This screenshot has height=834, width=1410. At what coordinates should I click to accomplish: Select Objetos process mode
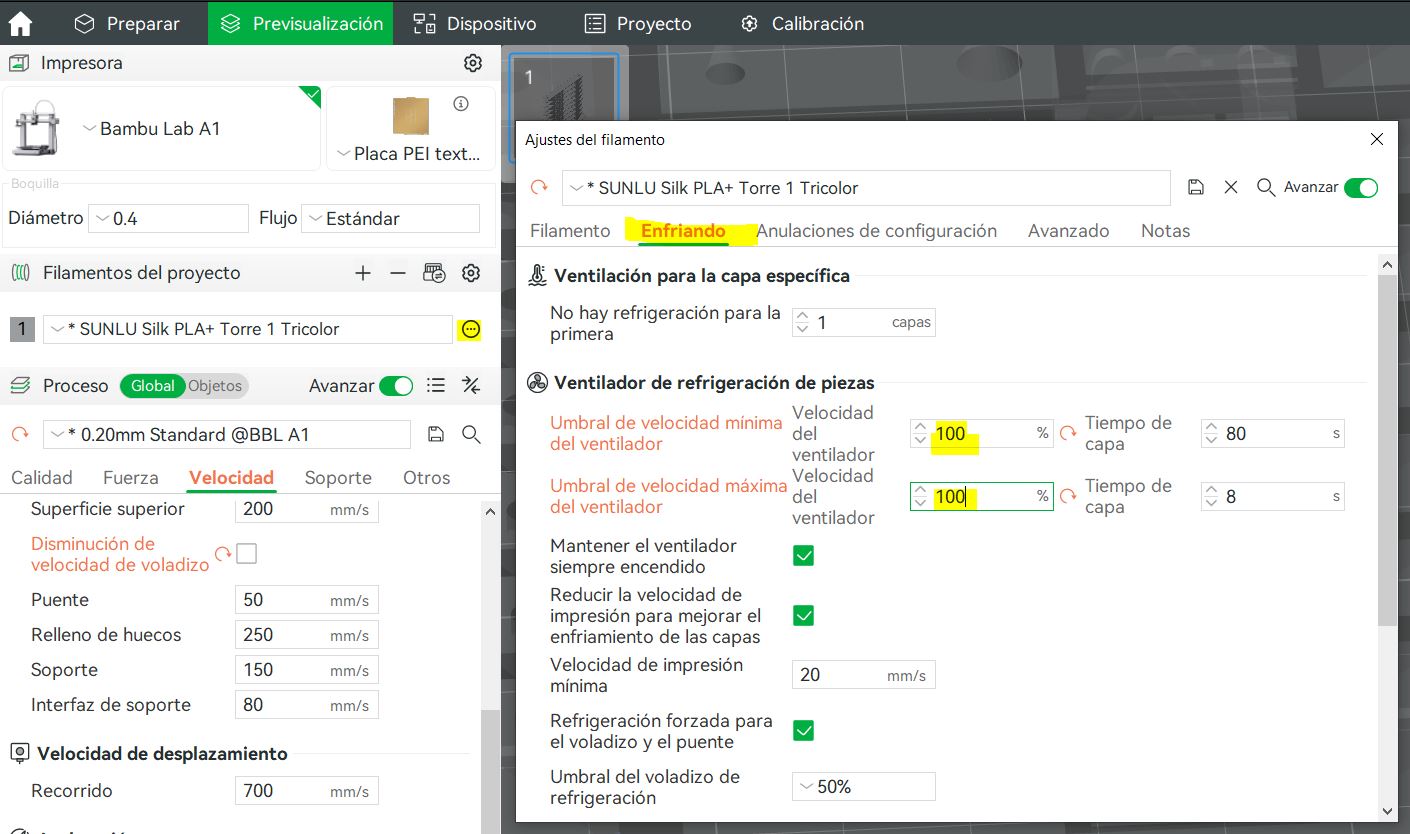[215, 386]
